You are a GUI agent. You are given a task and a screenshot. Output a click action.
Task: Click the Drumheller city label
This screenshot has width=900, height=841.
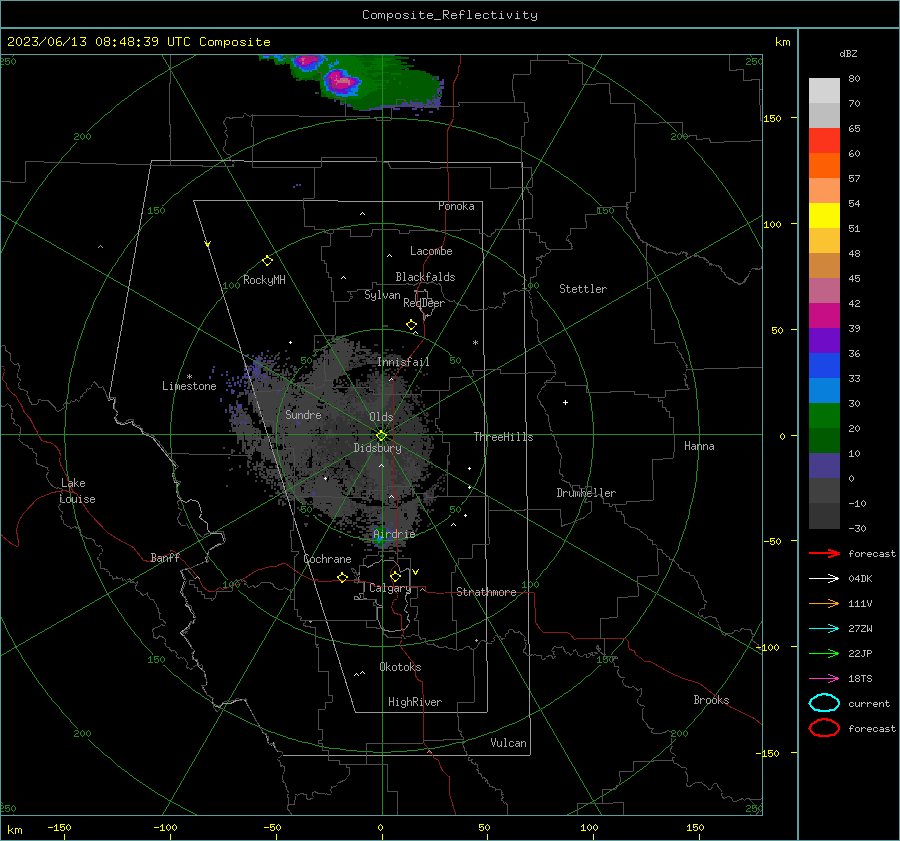pos(586,493)
